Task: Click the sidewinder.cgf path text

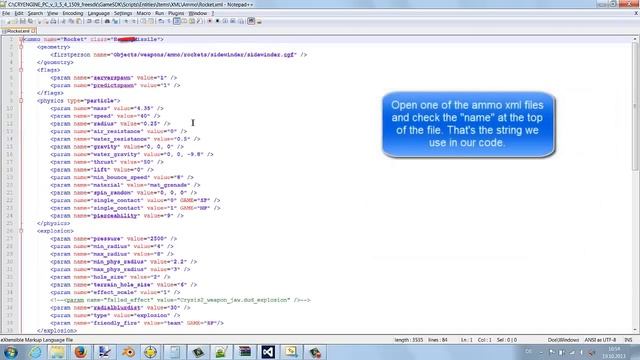Action: [x=204, y=55]
